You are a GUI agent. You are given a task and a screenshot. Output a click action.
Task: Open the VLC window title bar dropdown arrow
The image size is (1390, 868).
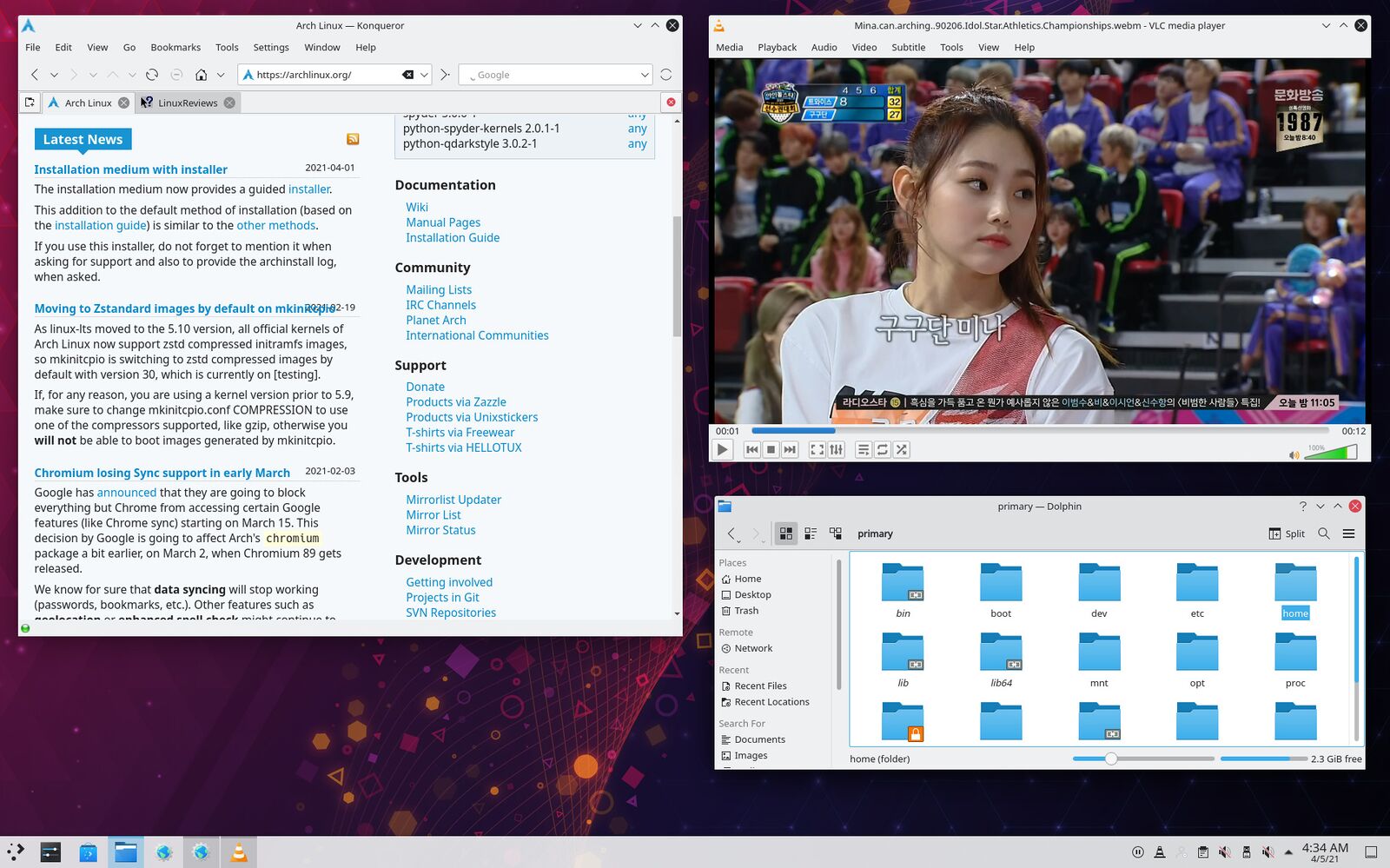[1326, 25]
